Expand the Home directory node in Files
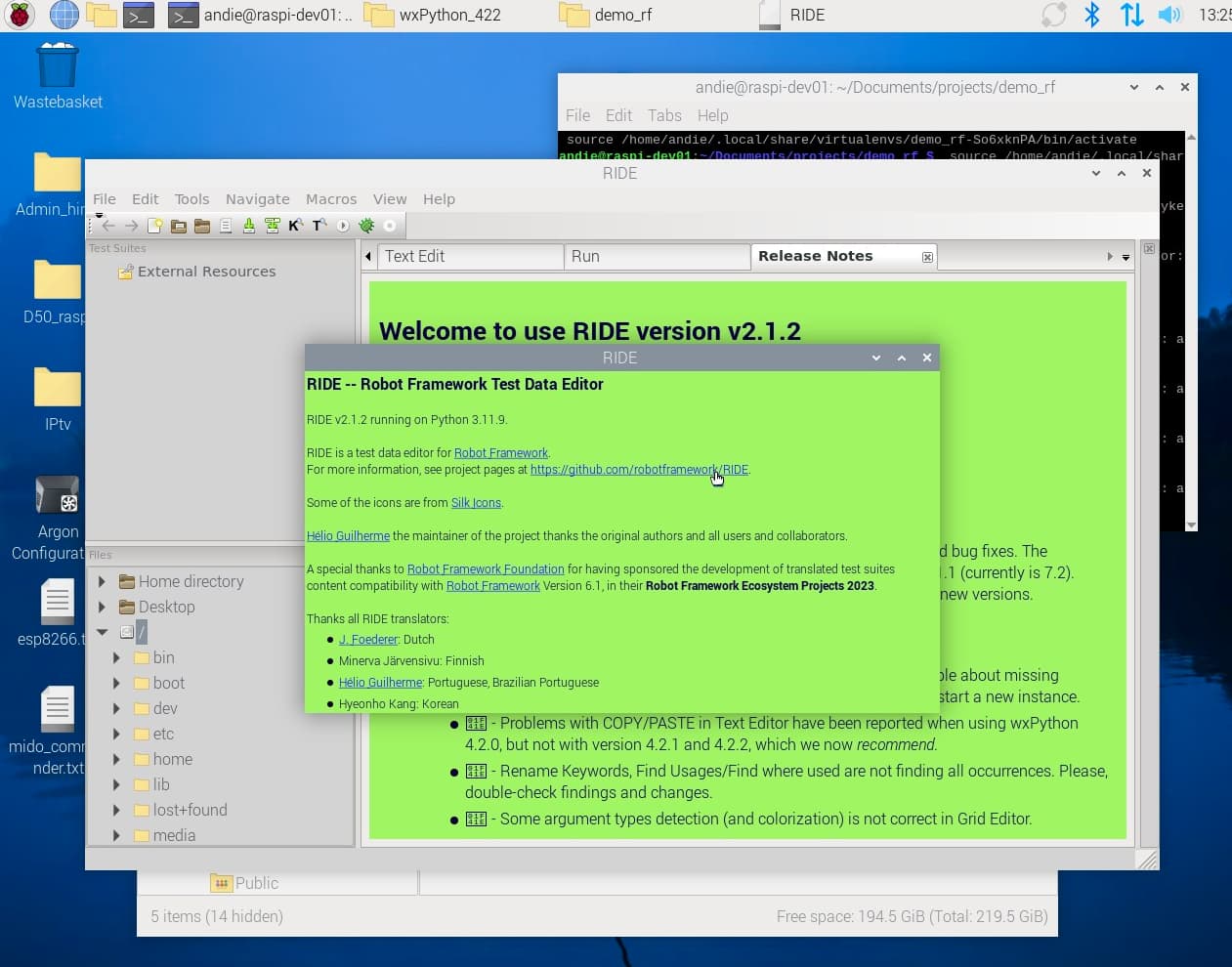Viewport: 1232px width, 967px height. click(102, 581)
